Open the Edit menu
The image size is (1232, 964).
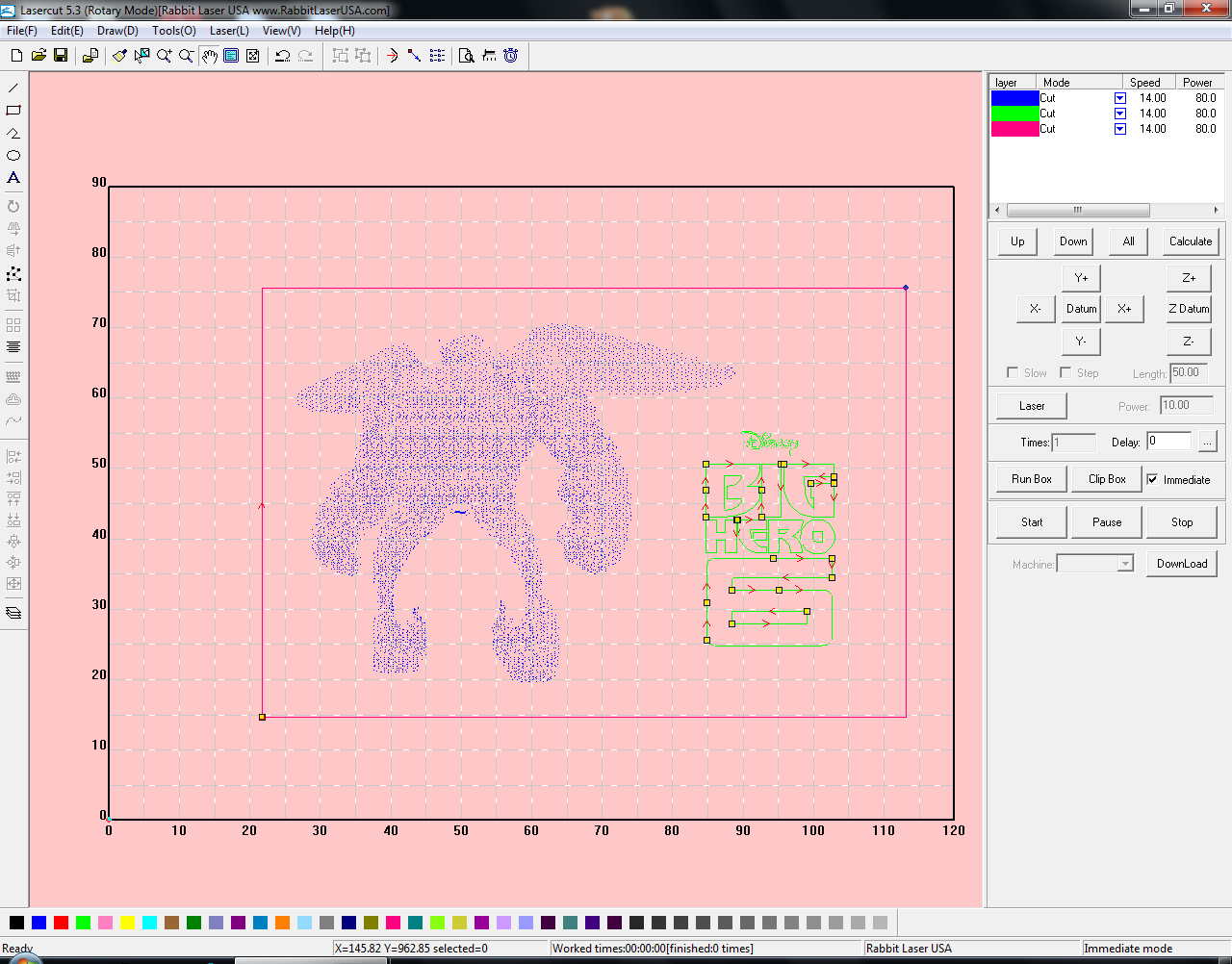[66, 31]
